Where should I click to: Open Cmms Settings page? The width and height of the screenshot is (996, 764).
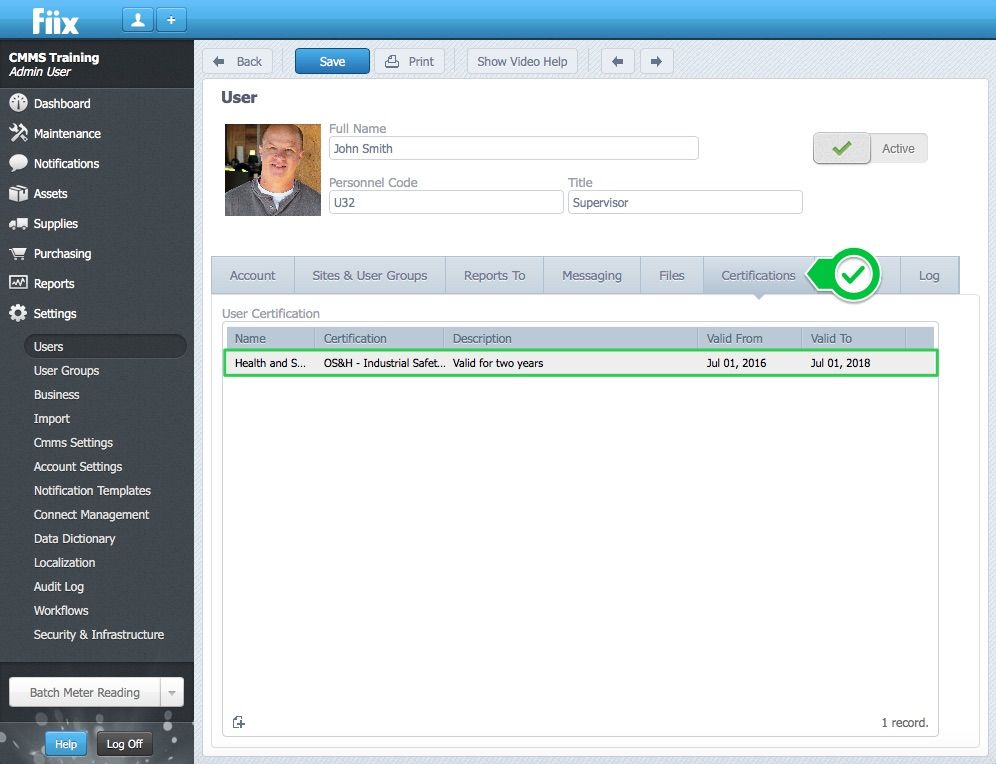[x=73, y=443]
